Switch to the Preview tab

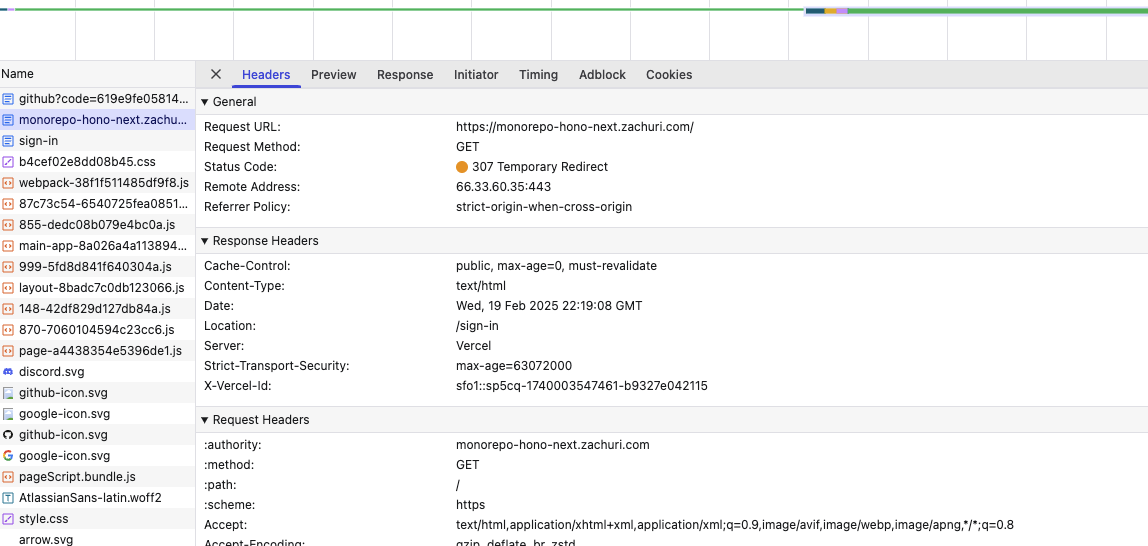click(x=333, y=75)
